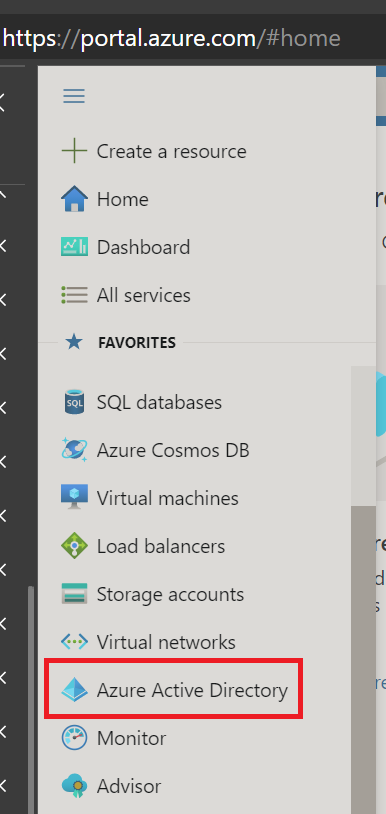Select the Virtual machines label
This screenshot has width=386, height=814.
click(168, 498)
